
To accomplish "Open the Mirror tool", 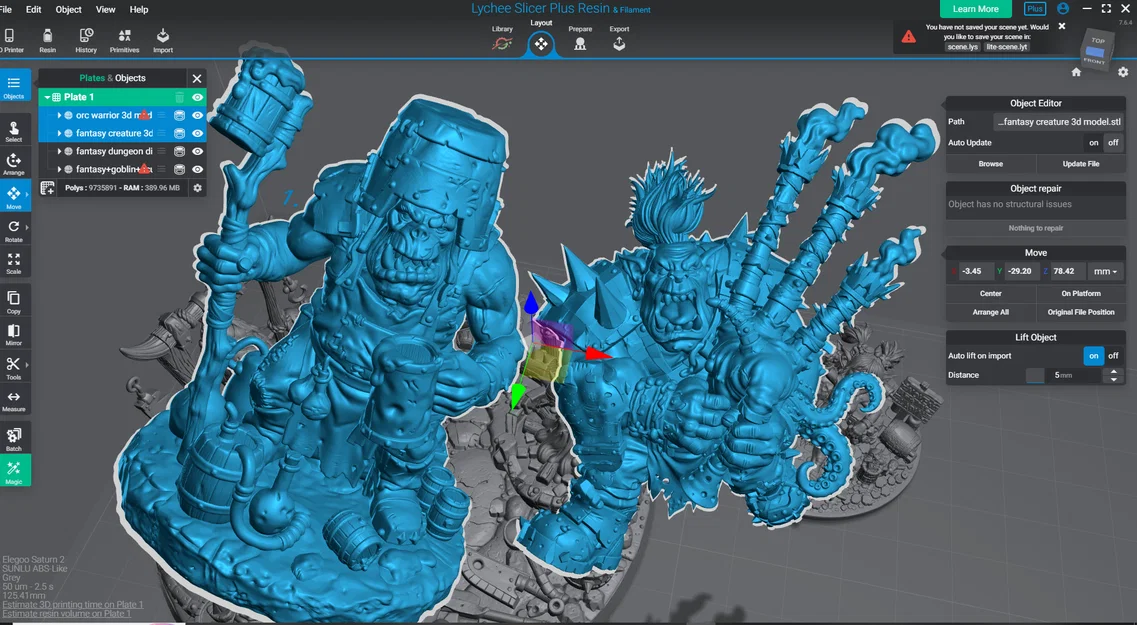I will tap(14, 335).
